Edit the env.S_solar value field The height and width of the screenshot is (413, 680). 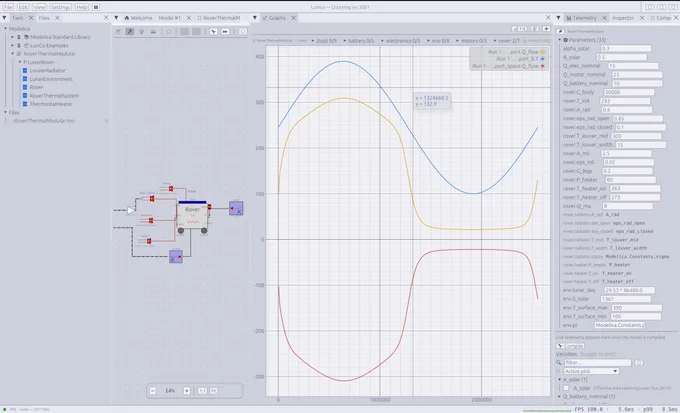pos(626,299)
